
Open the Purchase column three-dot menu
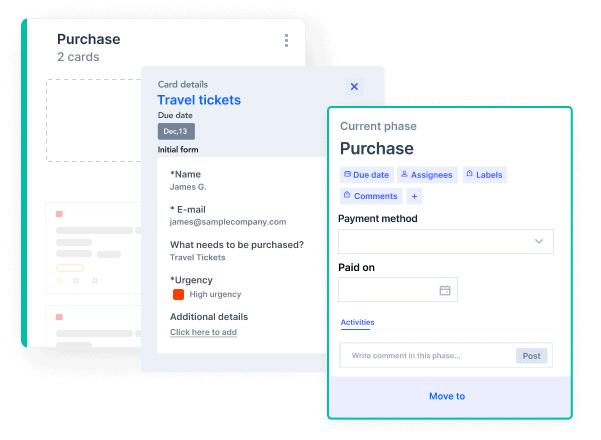click(x=286, y=41)
